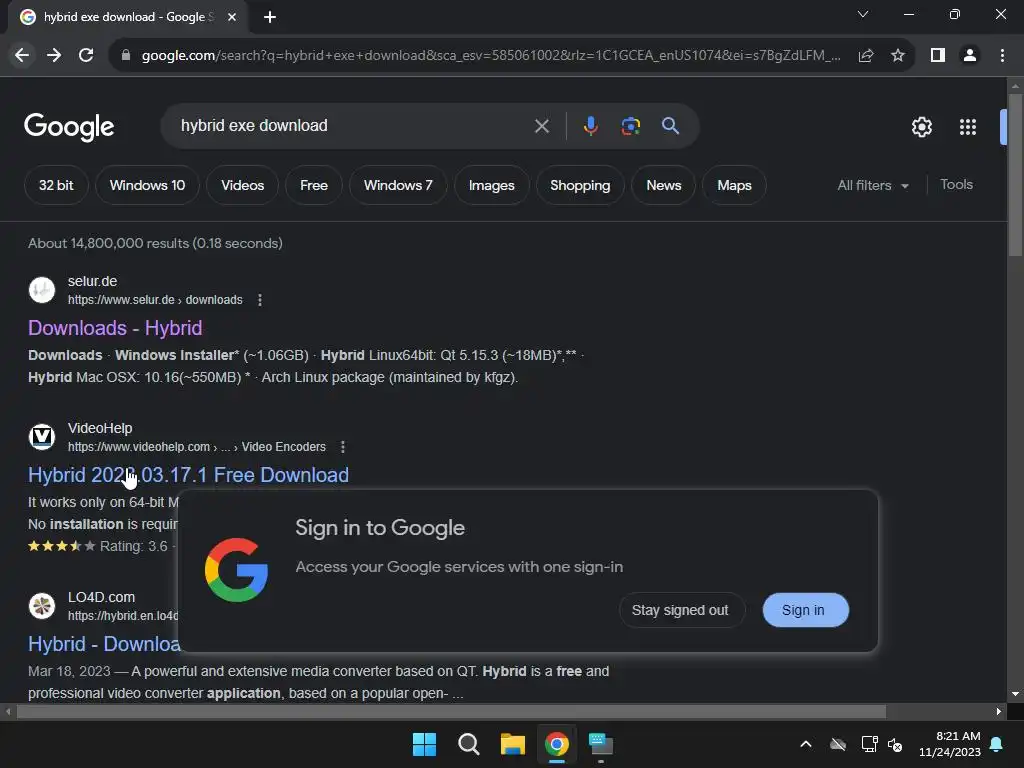Click the LO4D.com site favicon
This screenshot has width=1024, height=768.
tap(42, 606)
